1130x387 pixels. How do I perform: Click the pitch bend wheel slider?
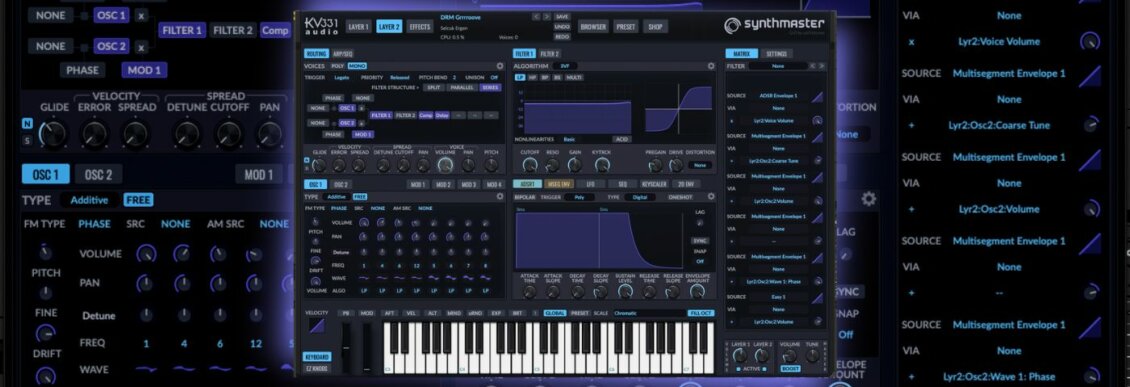[x=347, y=348]
